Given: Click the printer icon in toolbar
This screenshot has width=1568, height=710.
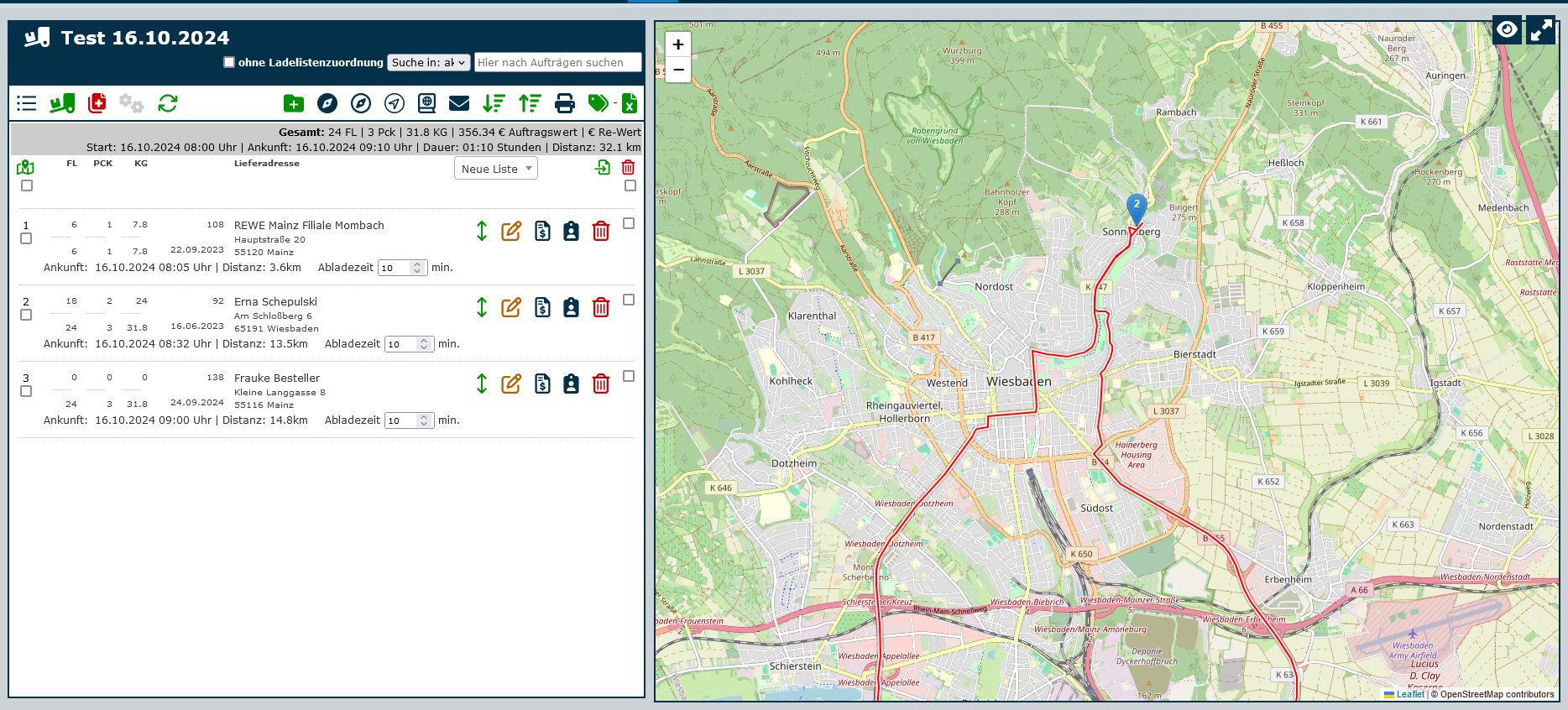Looking at the screenshot, I should click(x=565, y=103).
